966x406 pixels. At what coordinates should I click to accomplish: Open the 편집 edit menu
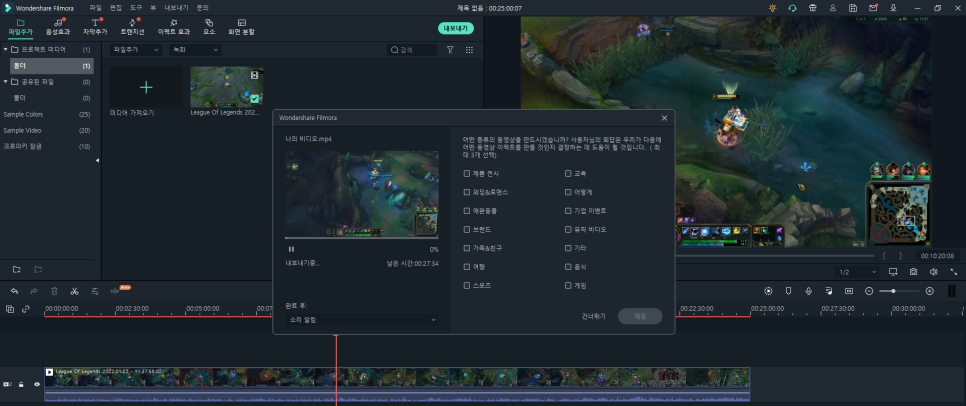[x=115, y=8]
